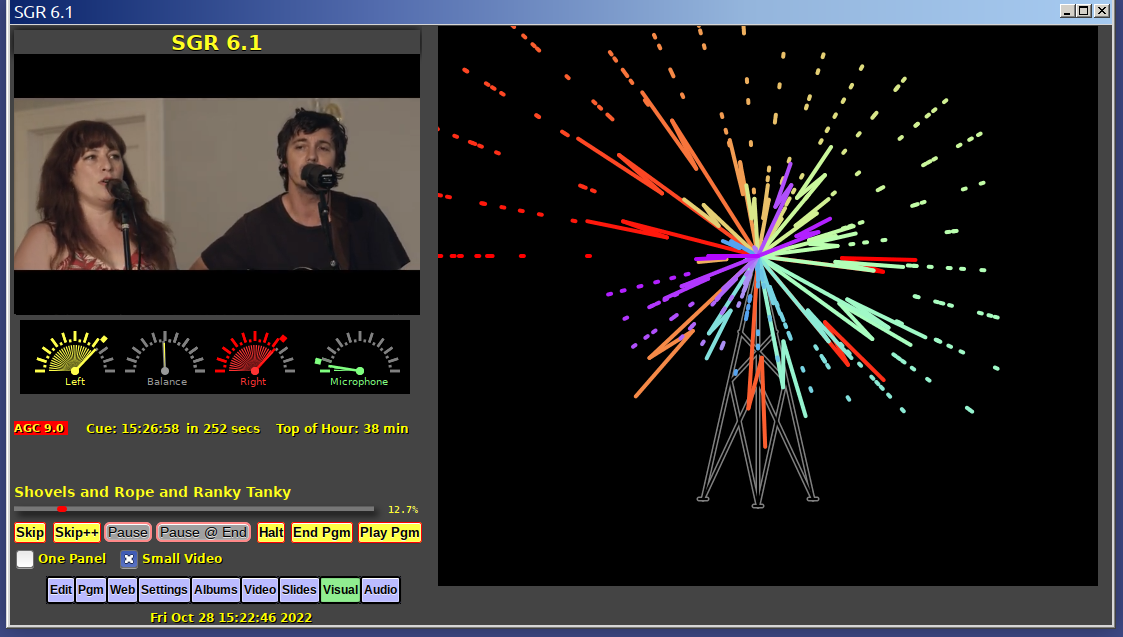Halt playback using the Halt button
This screenshot has width=1123, height=637.
coord(271,532)
